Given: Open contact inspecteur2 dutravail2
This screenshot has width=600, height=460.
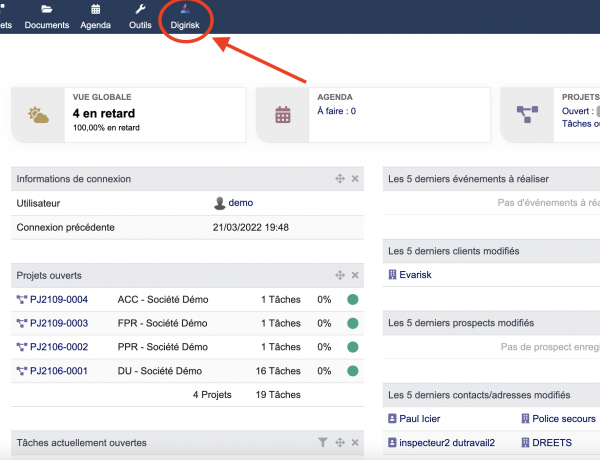Looking at the screenshot, I should 447,443.
